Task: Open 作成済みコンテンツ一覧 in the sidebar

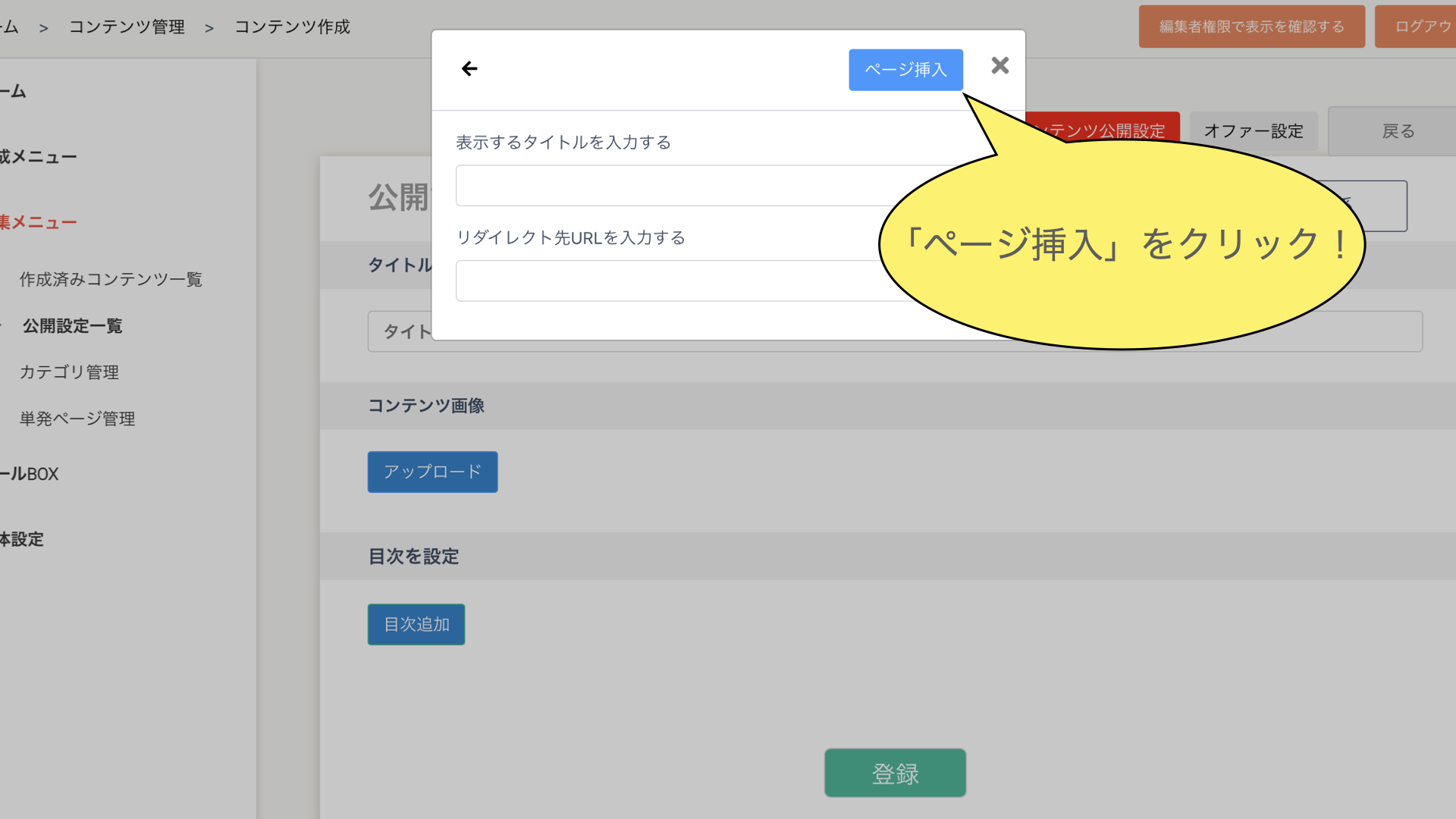Action: pyautogui.click(x=111, y=280)
